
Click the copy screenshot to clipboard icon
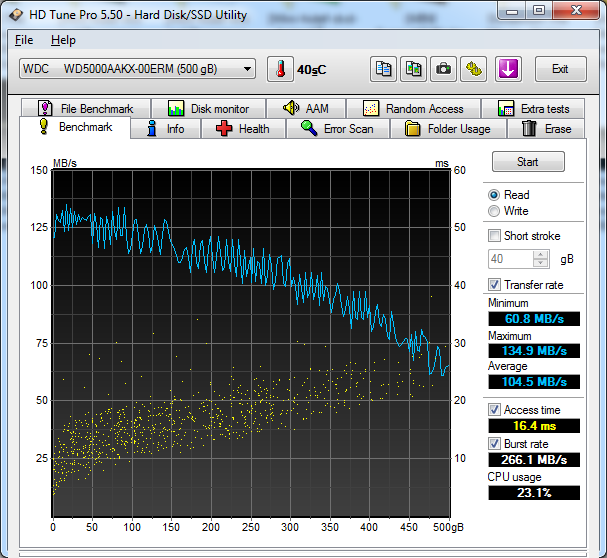pyautogui.click(x=412, y=69)
